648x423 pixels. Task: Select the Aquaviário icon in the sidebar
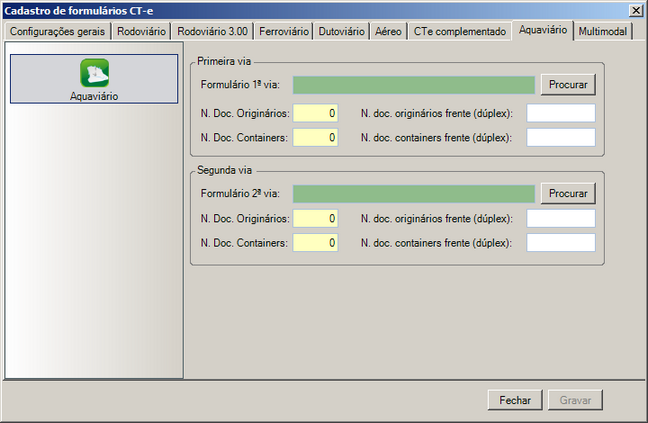coord(94,78)
